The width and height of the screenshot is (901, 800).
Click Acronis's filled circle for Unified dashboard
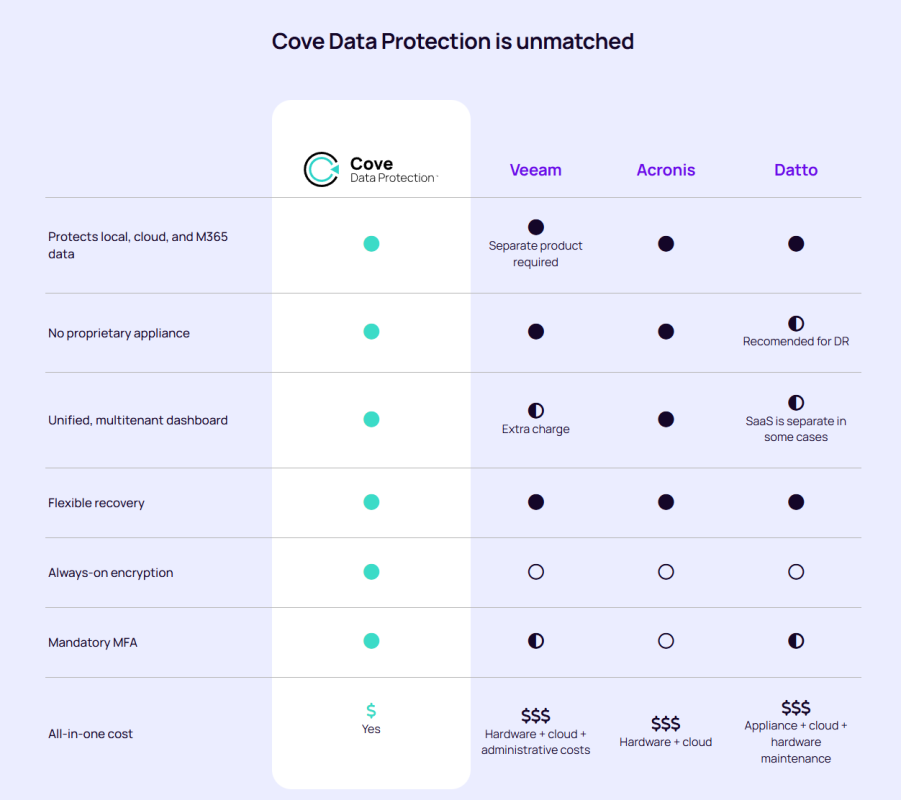pyautogui.click(x=666, y=420)
